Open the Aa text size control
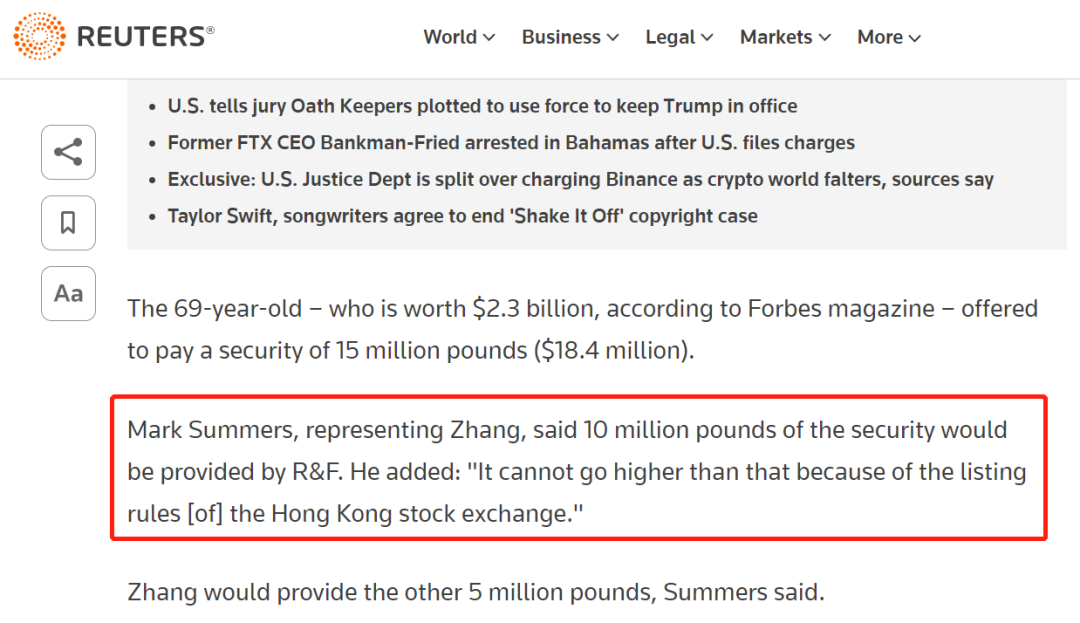The width and height of the screenshot is (1080, 623). [68, 294]
